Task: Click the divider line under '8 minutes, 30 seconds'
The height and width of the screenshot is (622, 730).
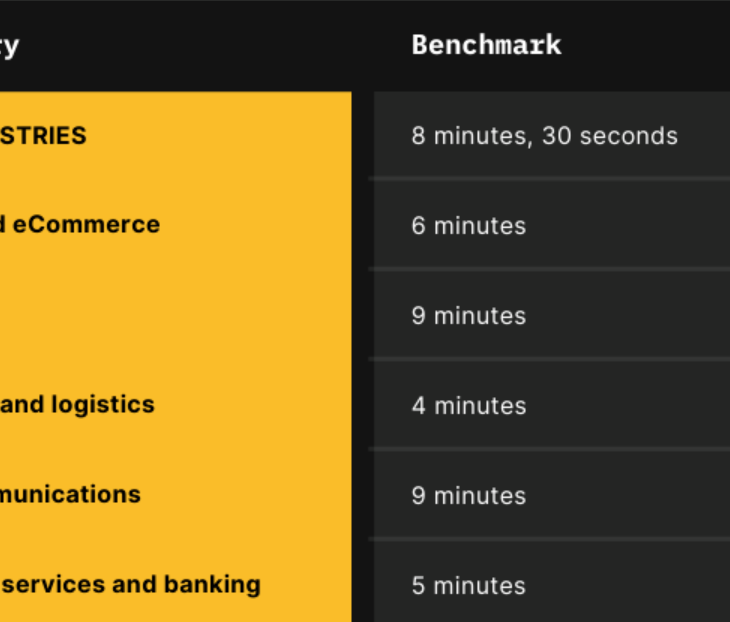Action: point(549,179)
